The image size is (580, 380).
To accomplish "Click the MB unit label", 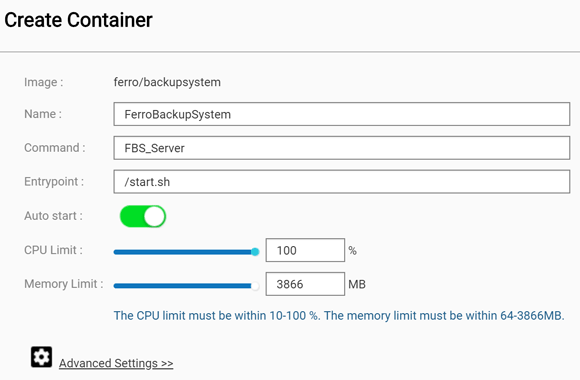I will pyautogui.click(x=357, y=284).
